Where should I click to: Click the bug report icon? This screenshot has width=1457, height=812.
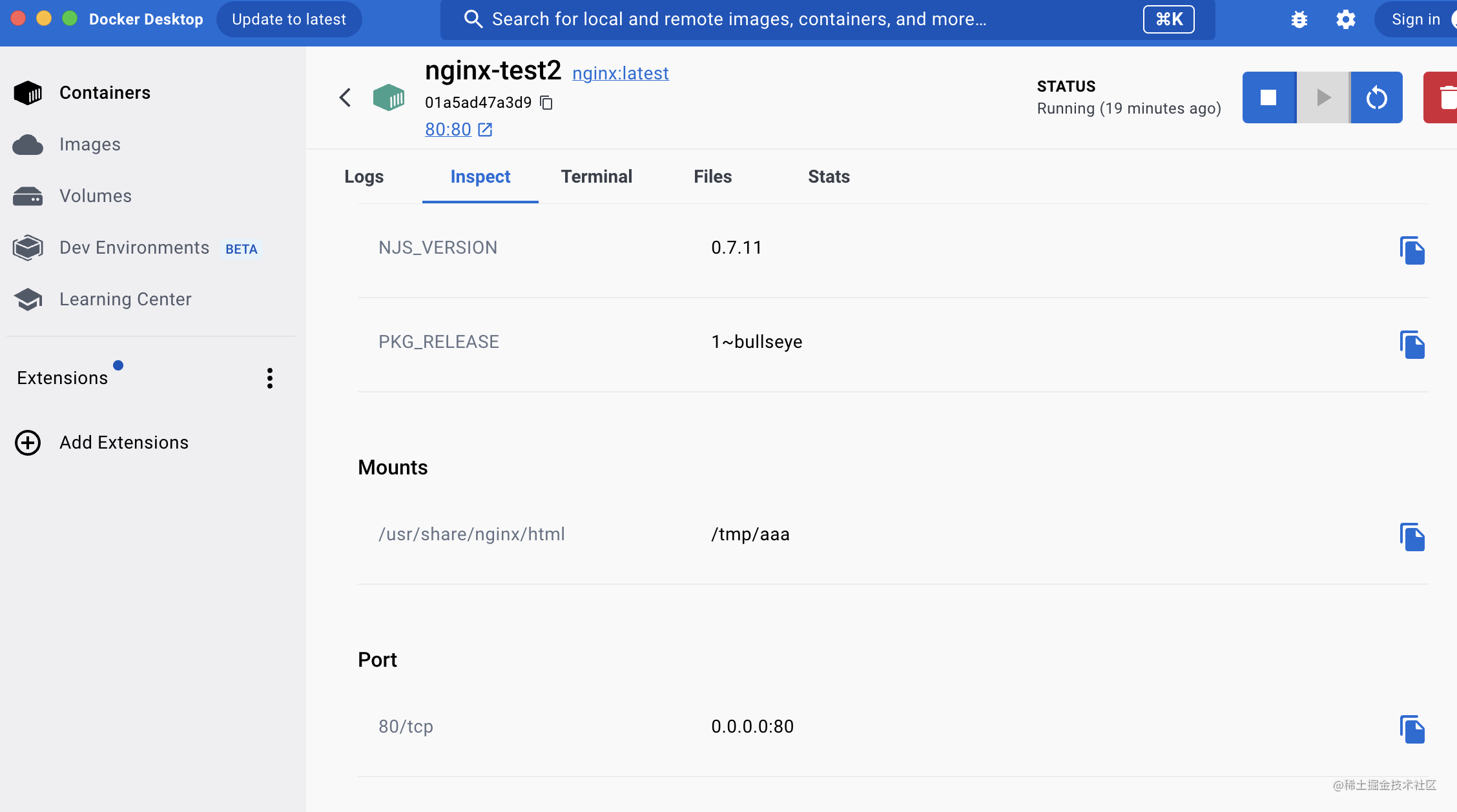pos(1299,19)
